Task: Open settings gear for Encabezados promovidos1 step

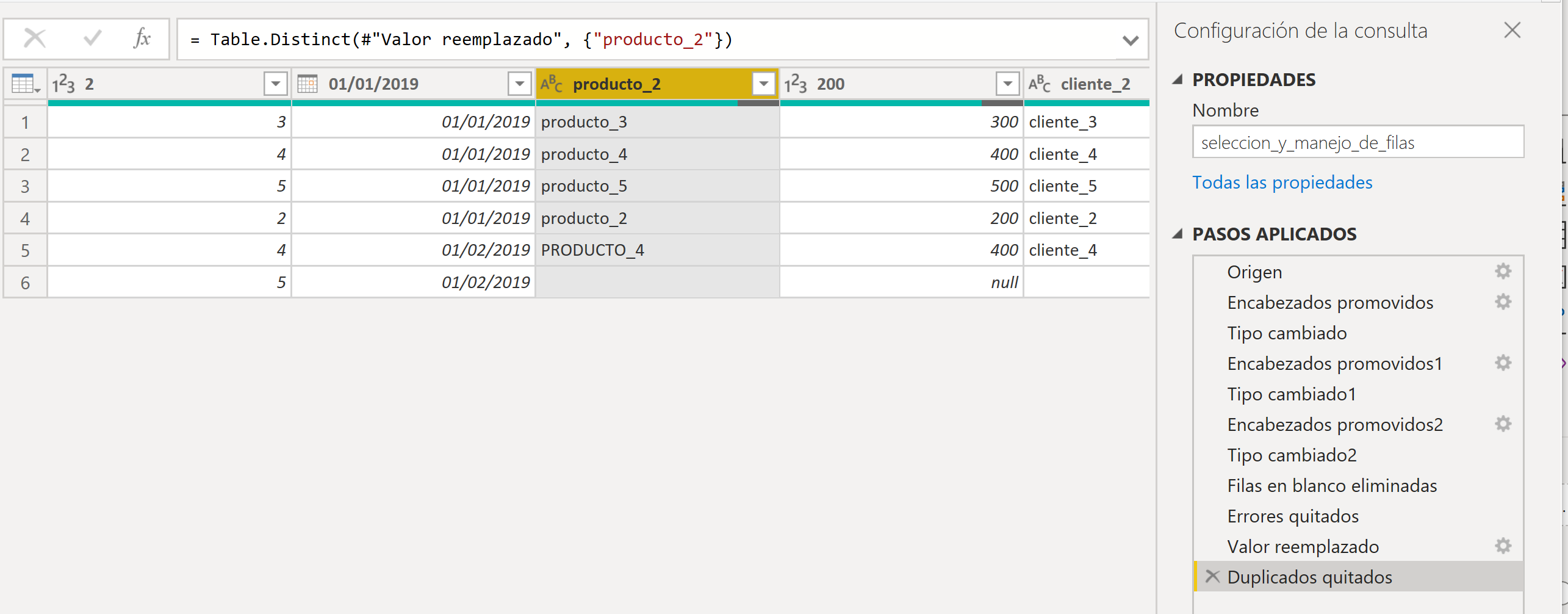Action: [1503, 363]
